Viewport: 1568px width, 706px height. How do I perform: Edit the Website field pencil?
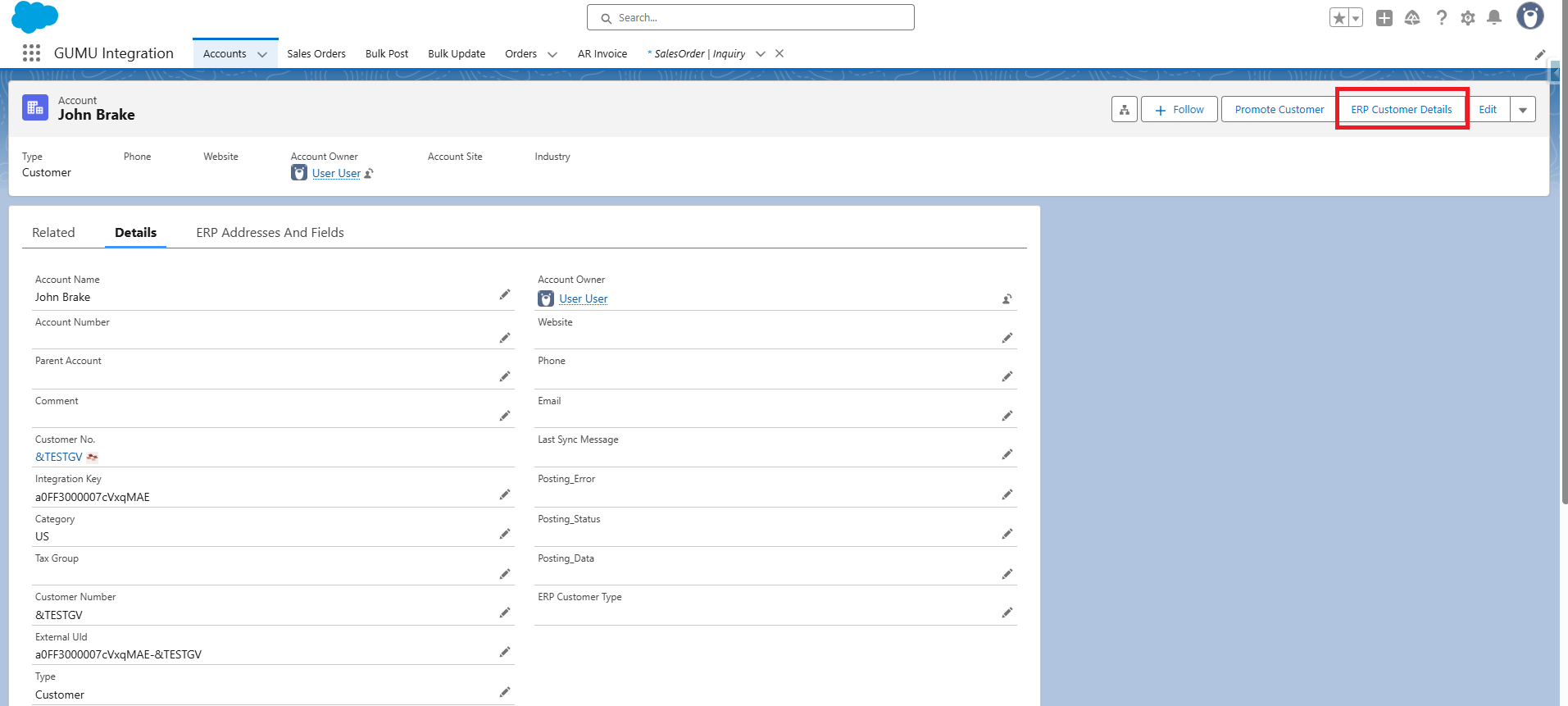pyautogui.click(x=1007, y=338)
